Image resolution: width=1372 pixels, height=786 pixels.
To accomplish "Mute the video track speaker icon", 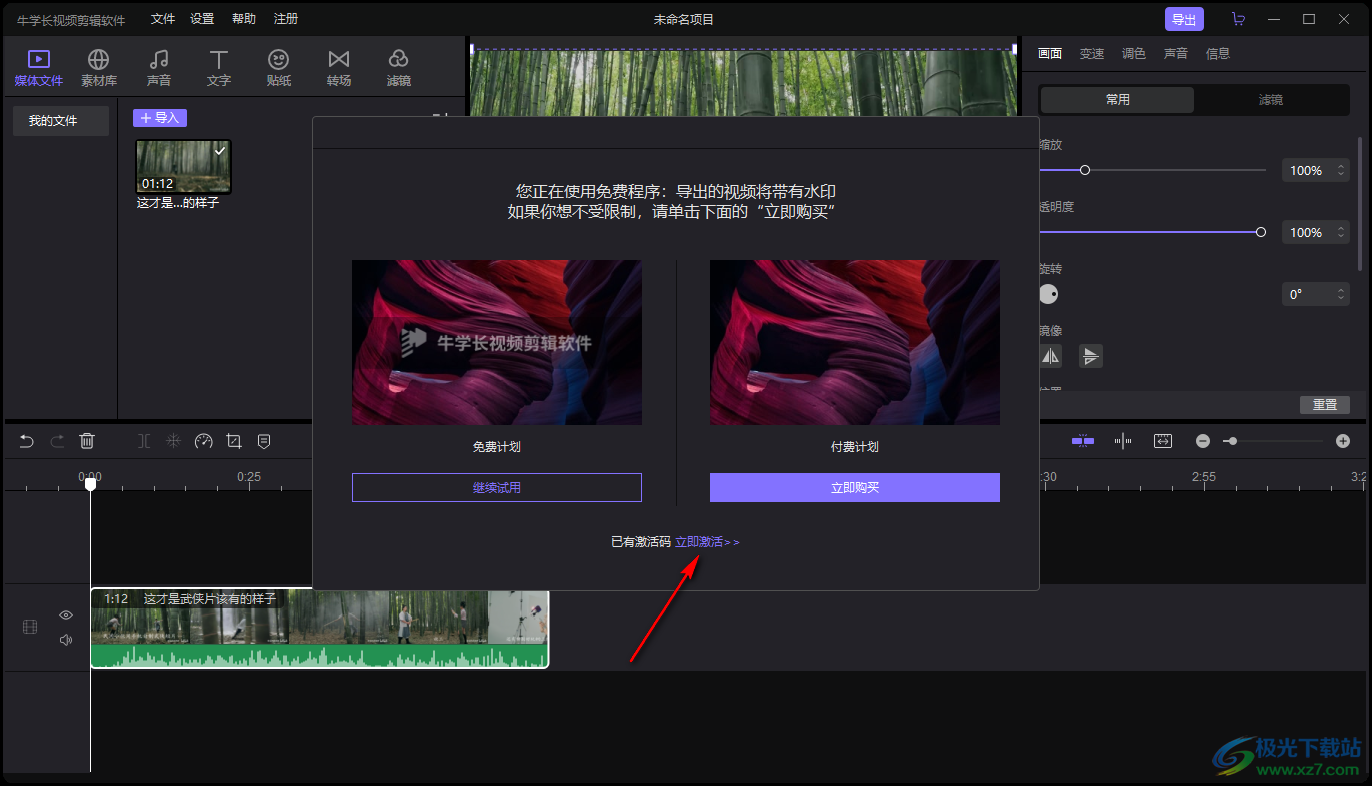I will 66,640.
